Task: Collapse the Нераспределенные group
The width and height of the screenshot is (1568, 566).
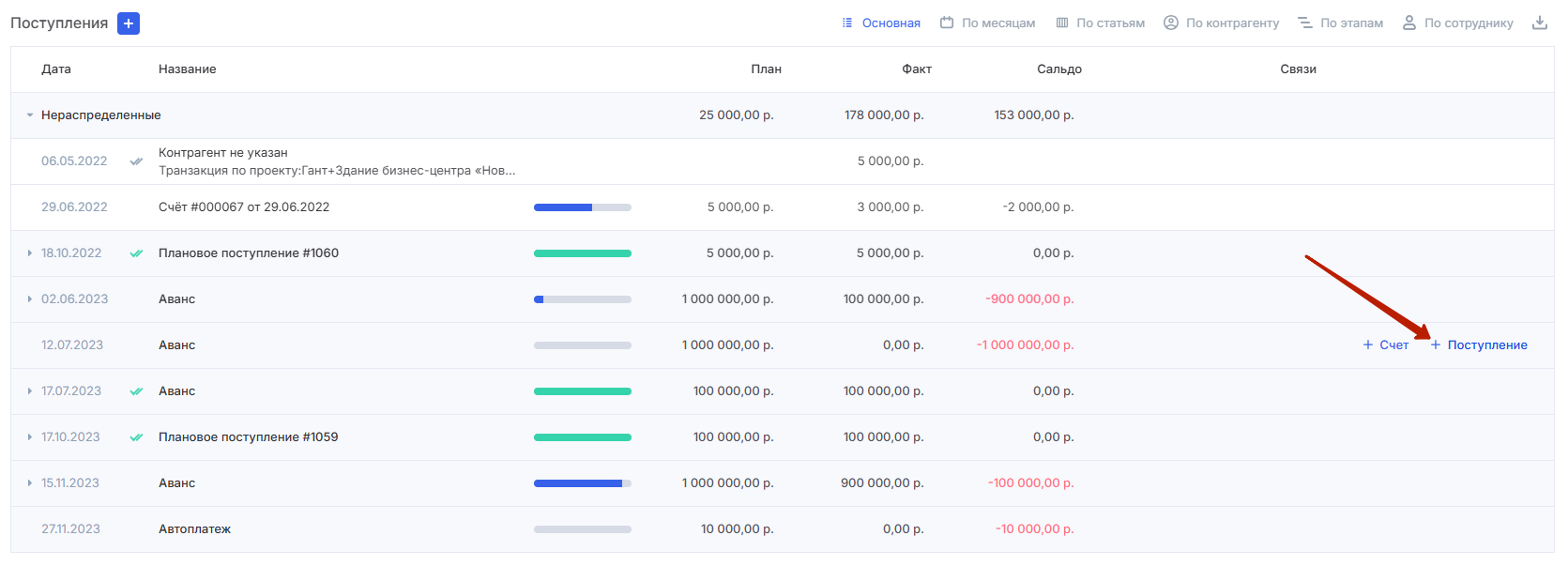Action: [30, 115]
